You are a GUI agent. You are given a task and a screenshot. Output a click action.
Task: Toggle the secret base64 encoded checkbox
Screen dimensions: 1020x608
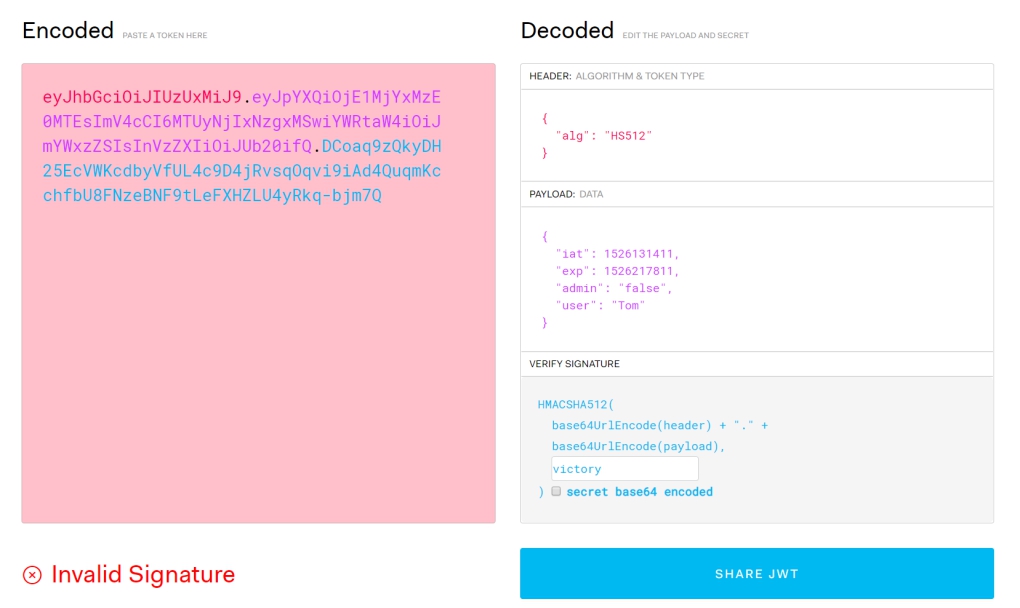point(556,491)
